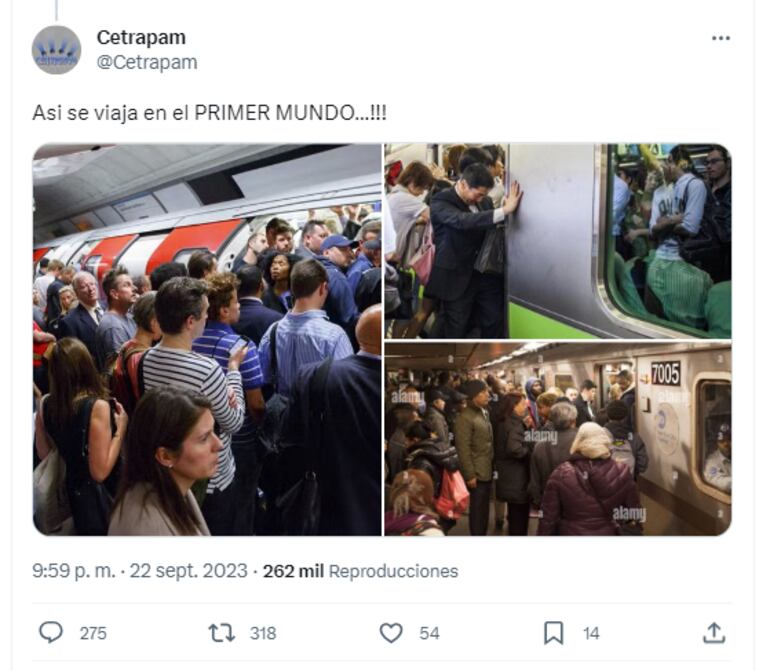The width and height of the screenshot is (770, 671).
Task: Click the 22 sept. 2023 date
Action: 189,571
